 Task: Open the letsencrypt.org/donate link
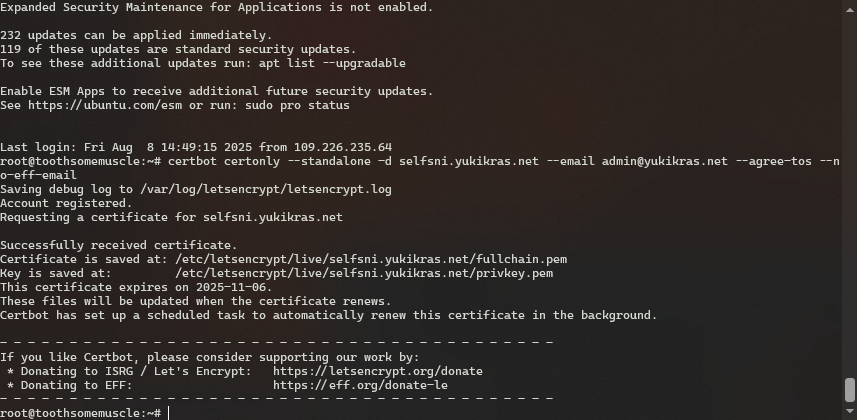378,371
